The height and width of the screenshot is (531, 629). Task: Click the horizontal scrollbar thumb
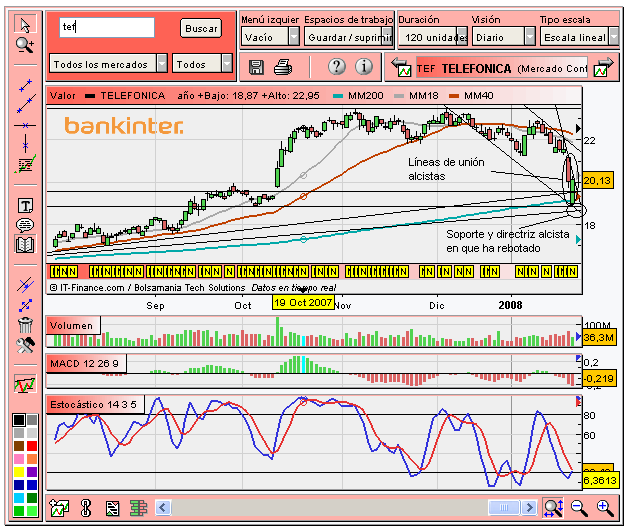(x=504, y=508)
